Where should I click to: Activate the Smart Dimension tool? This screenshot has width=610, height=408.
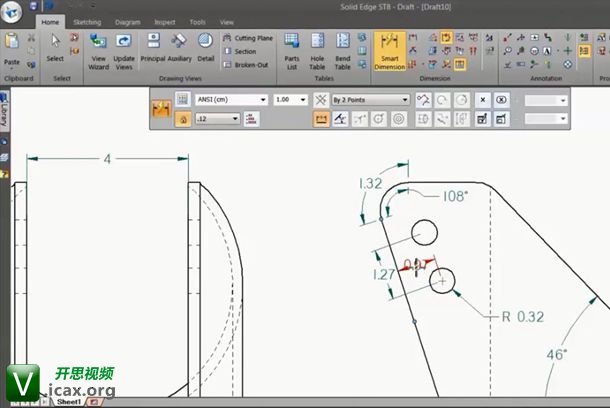pos(389,50)
